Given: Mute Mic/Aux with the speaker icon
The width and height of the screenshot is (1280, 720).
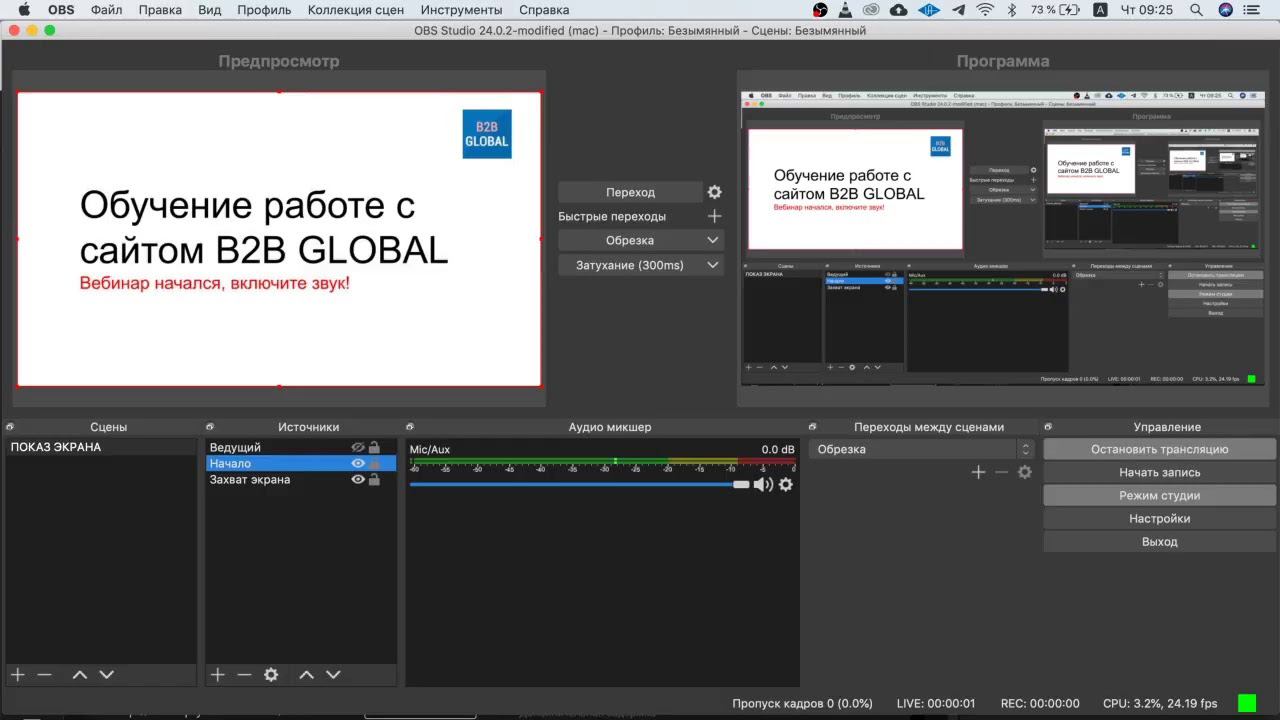Looking at the screenshot, I should (x=763, y=484).
